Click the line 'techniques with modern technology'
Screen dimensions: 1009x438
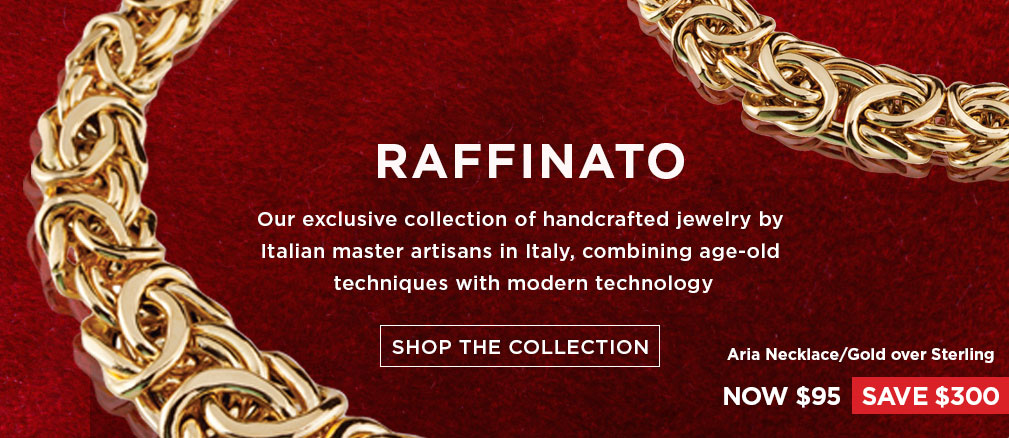[523, 283]
